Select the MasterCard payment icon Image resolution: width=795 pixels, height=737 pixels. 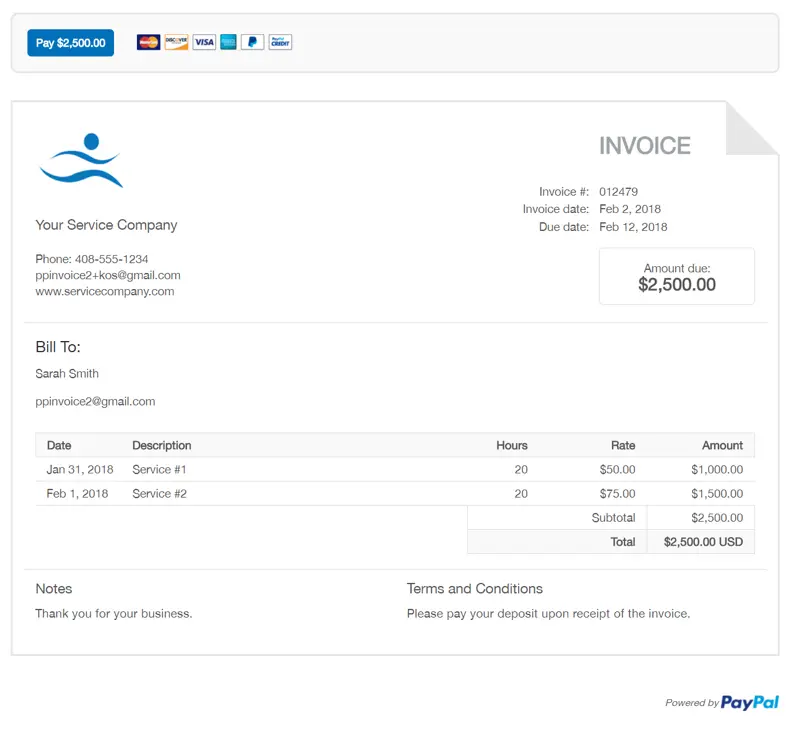click(149, 42)
